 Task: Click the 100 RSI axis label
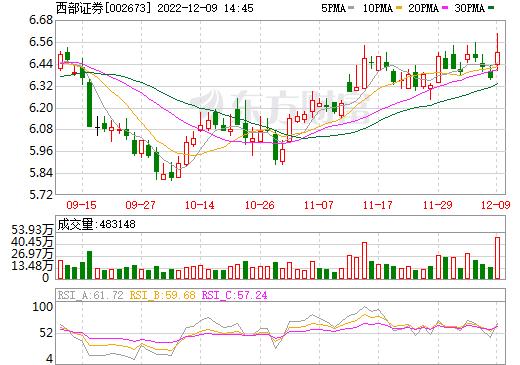pos(43,307)
